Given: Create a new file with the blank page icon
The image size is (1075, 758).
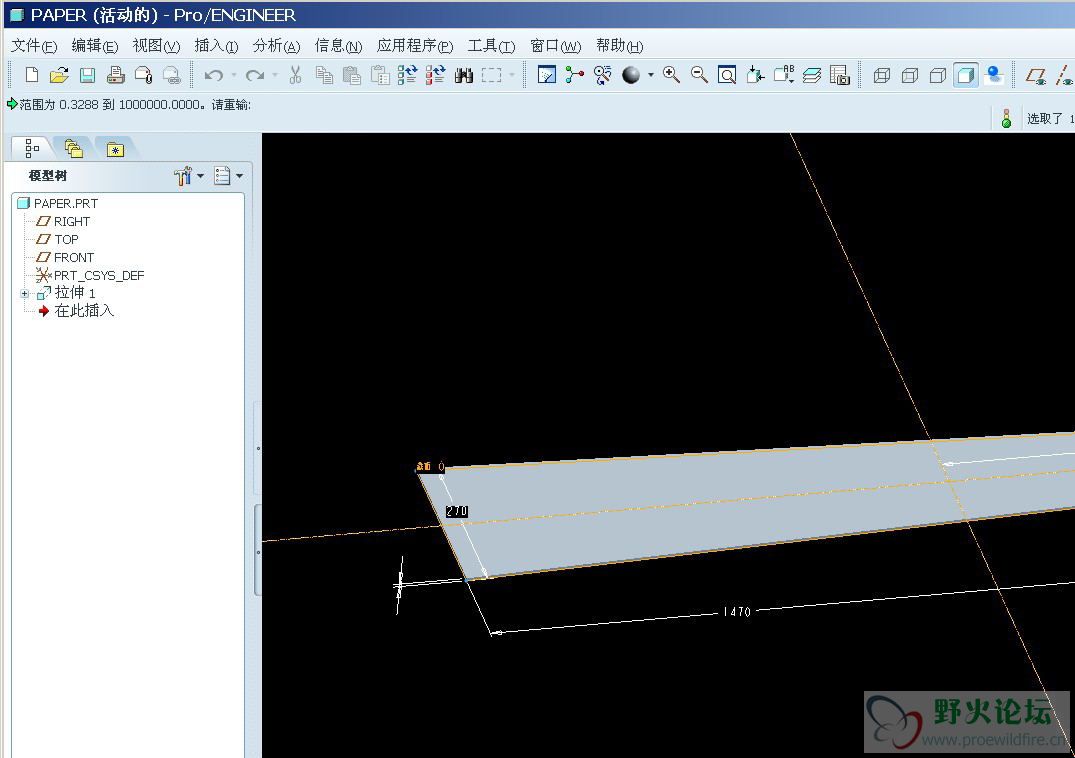Looking at the screenshot, I should tap(32, 75).
